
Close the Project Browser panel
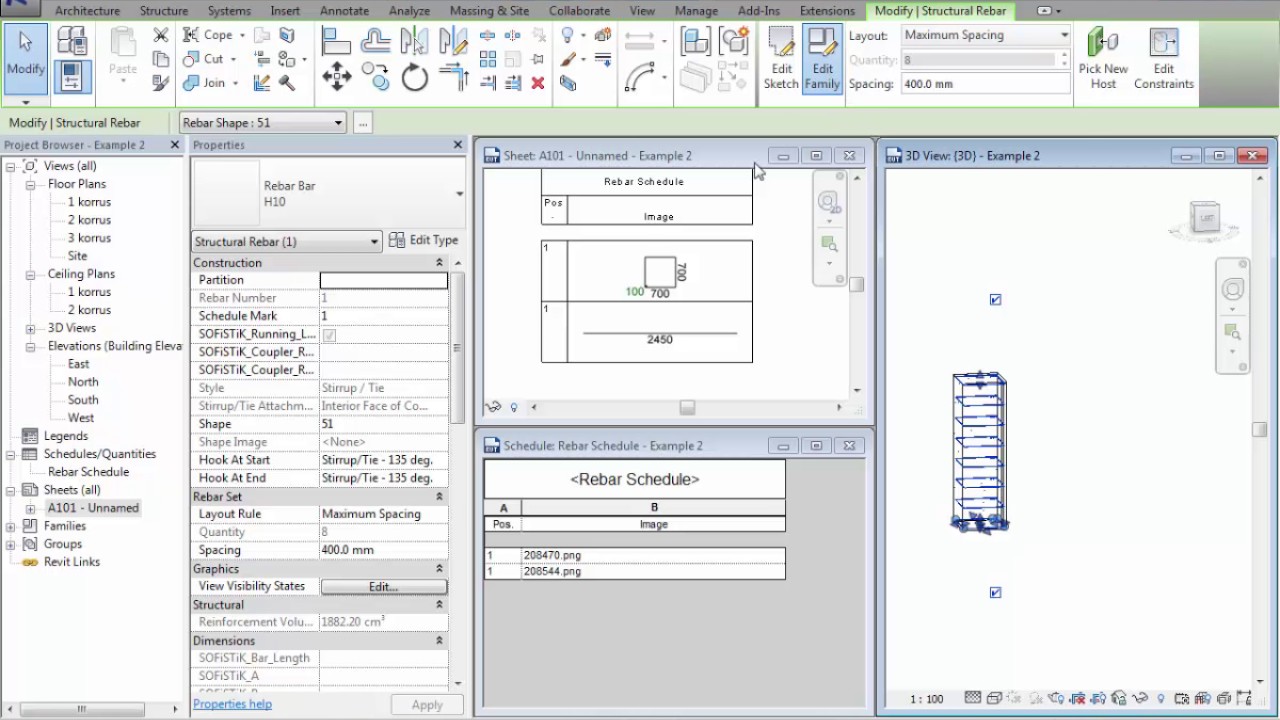174,145
